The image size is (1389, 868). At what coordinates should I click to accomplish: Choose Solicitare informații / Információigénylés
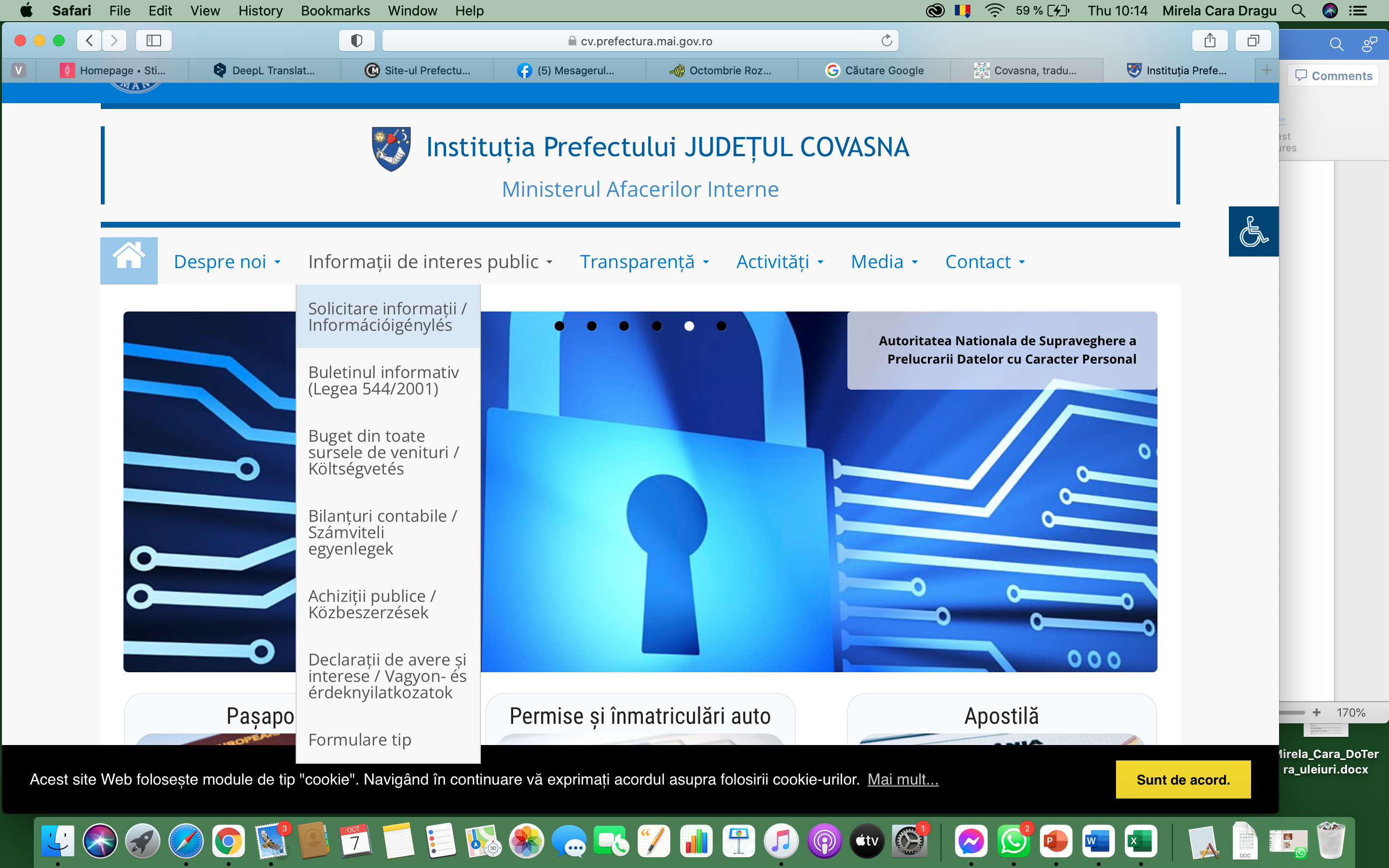click(388, 317)
